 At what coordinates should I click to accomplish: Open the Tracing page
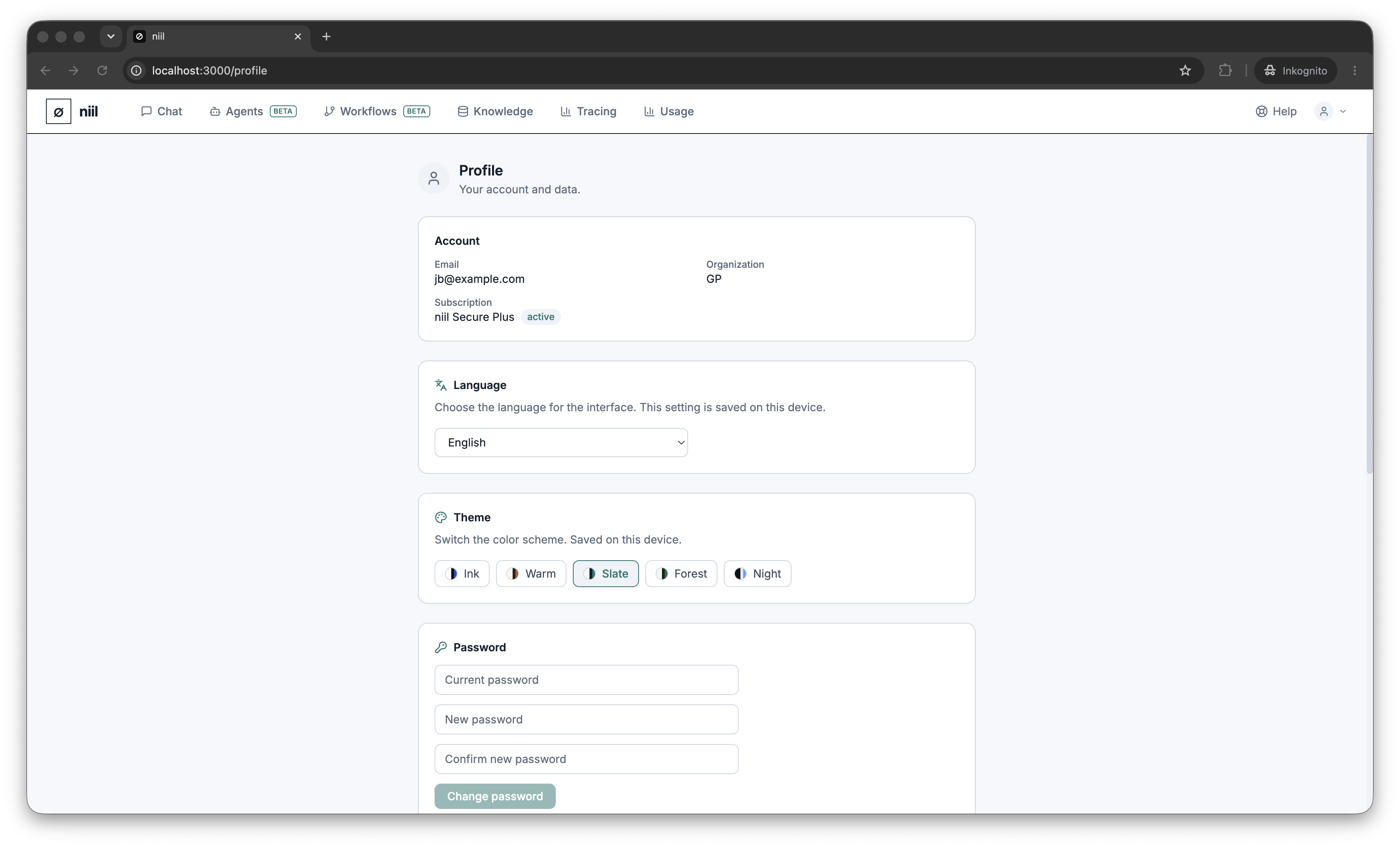pyautogui.click(x=588, y=111)
